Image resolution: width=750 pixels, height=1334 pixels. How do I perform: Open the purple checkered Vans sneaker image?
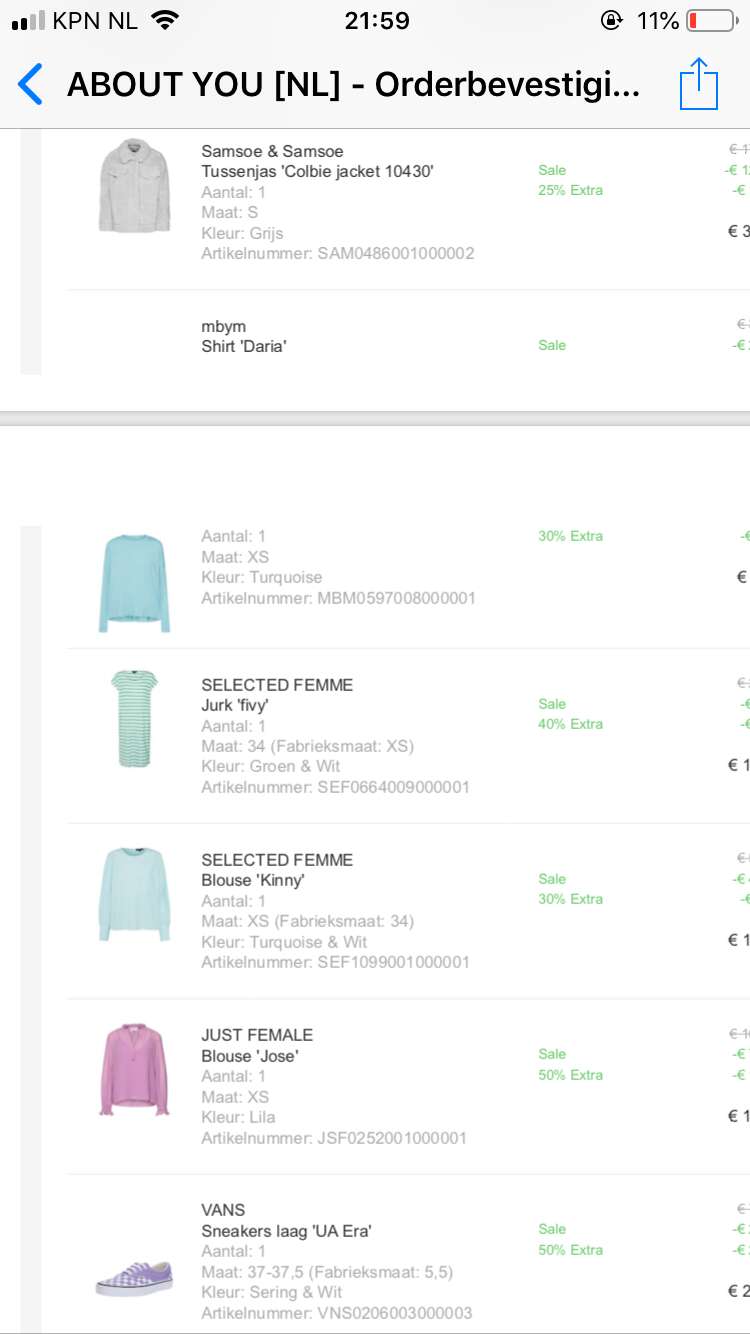134,1277
